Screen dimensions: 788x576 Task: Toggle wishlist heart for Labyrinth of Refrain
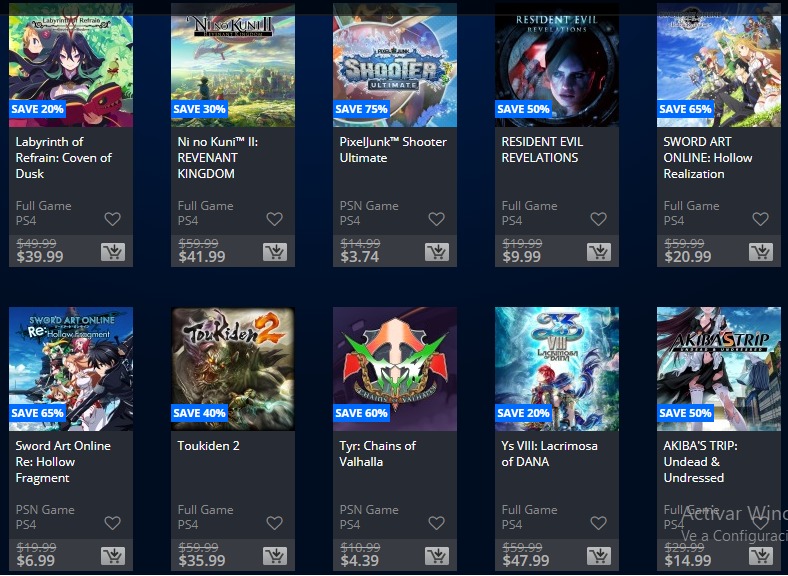113,219
